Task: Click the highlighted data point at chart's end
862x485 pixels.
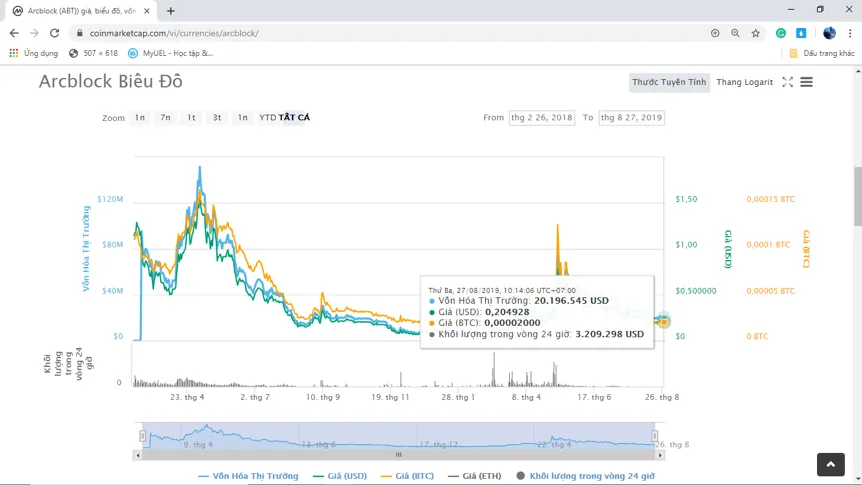Action: [x=664, y=321]
